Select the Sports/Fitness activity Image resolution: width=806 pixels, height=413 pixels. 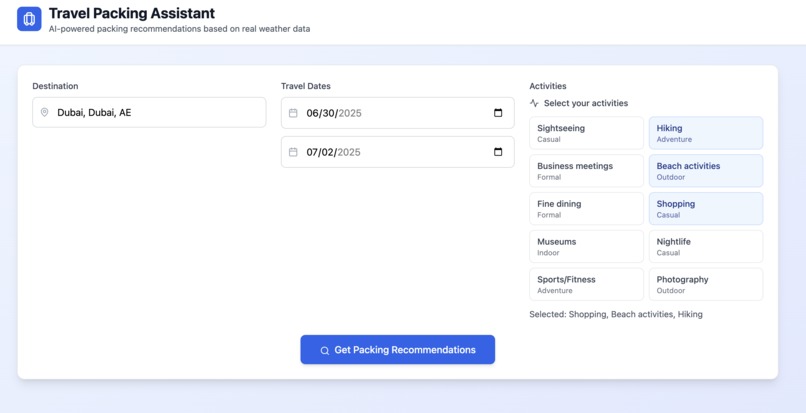587,284
